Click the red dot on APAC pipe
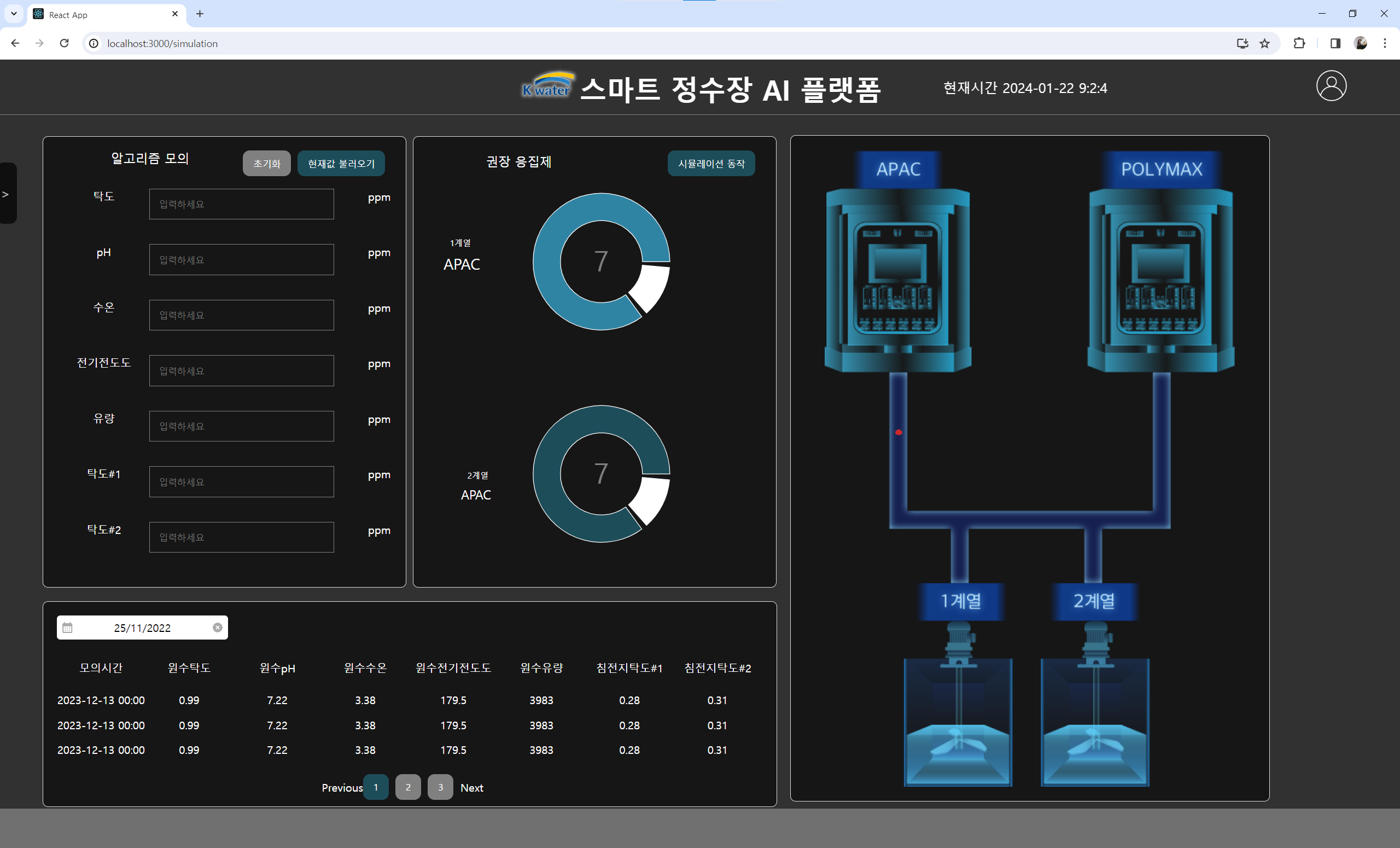Image resolution: width=1400 pixels, height=848 pixels. (x=899, y=433)
